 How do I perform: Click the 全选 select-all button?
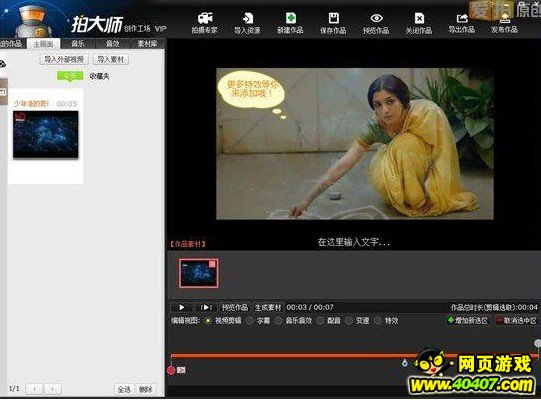(x=124, y=389)
